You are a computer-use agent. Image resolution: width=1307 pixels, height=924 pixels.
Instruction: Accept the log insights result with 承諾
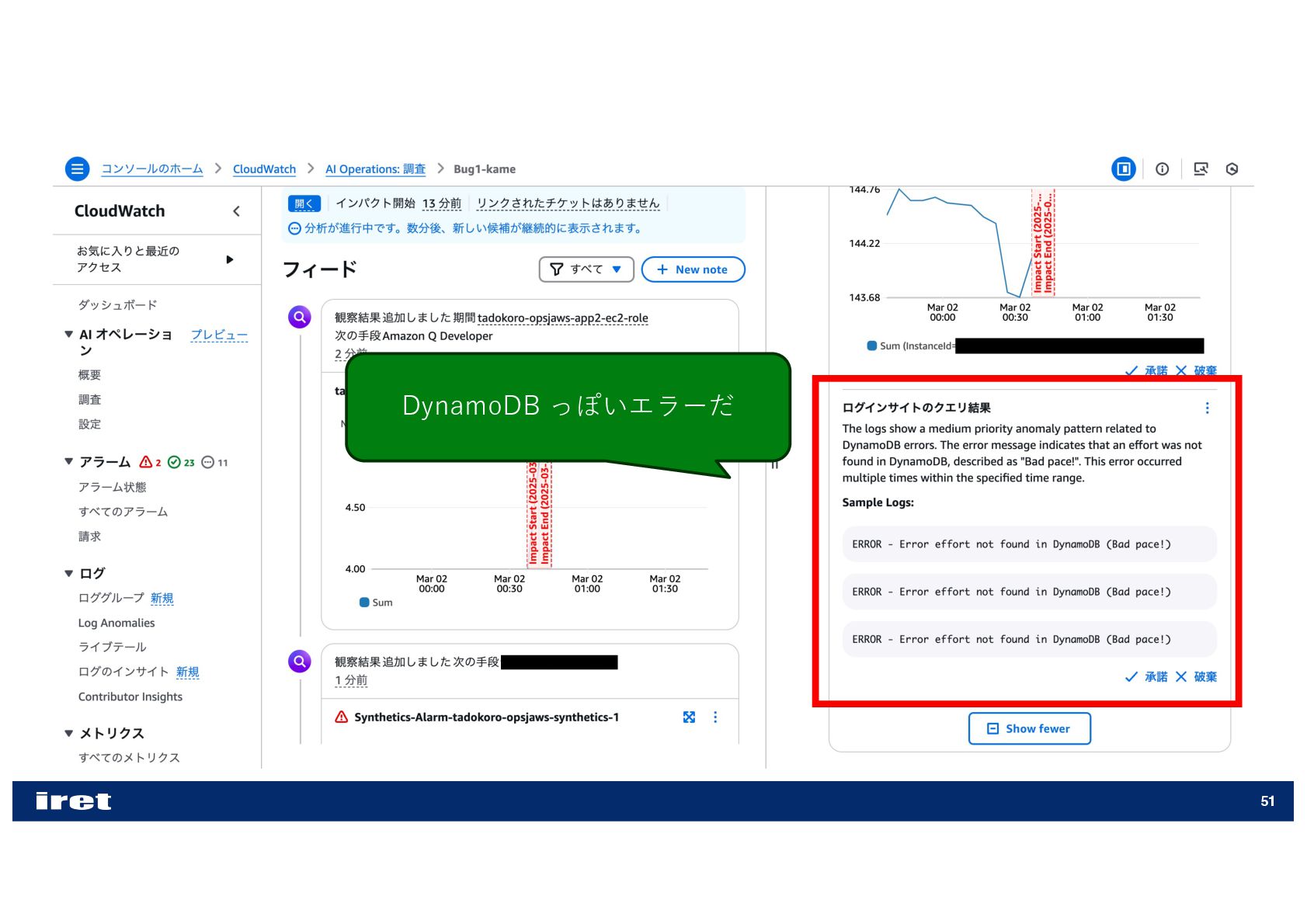1145,676
